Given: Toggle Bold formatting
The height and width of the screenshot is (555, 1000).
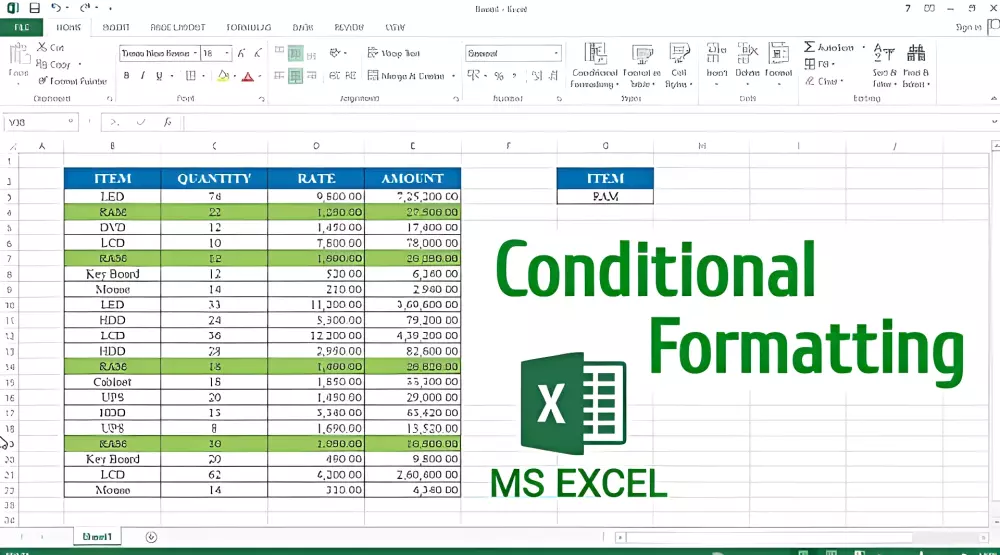Looking at the screenshot, I should pyautogui.click(x=126, y=76).
